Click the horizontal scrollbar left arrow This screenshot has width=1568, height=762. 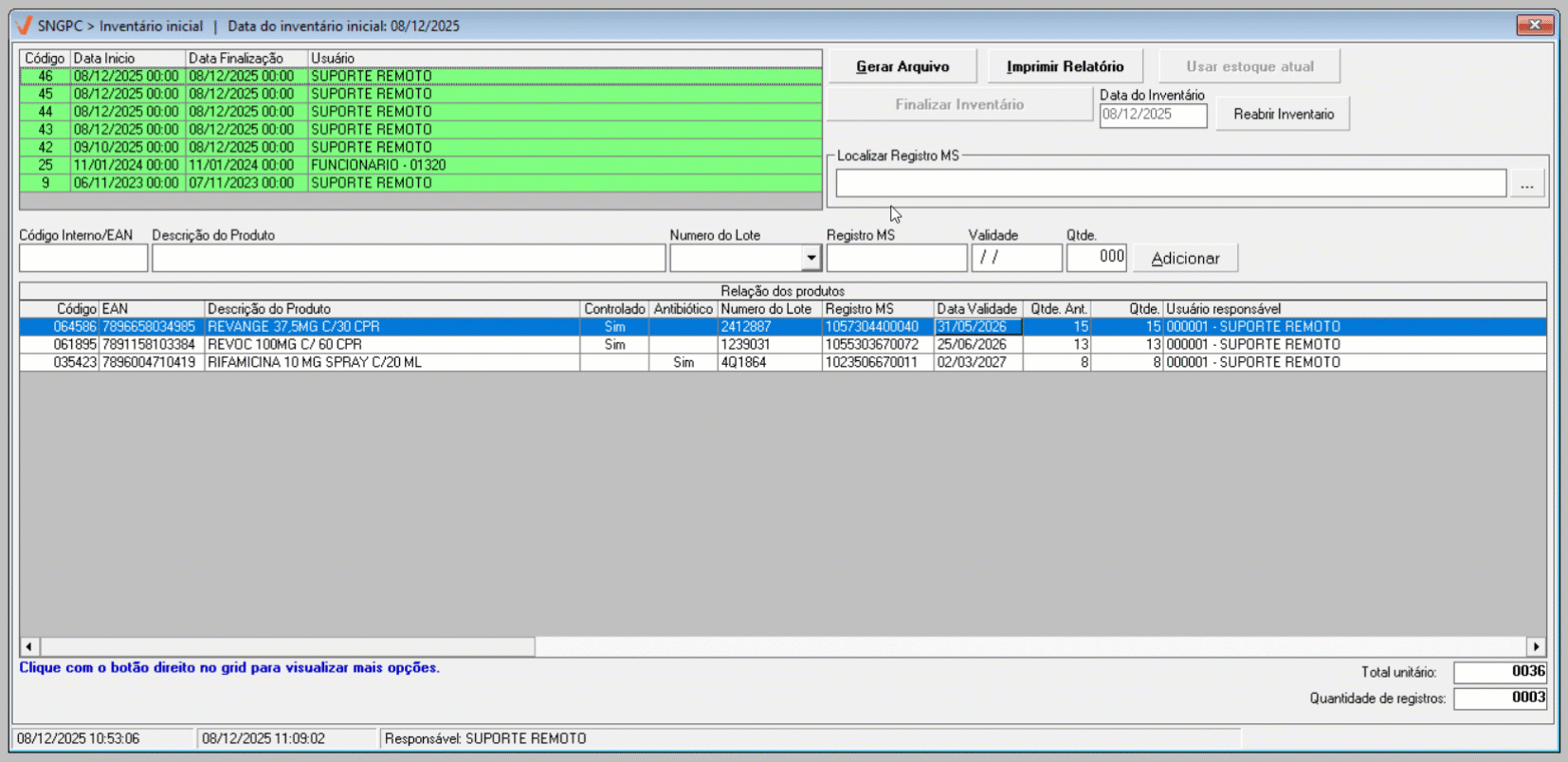tap(29, 646)
